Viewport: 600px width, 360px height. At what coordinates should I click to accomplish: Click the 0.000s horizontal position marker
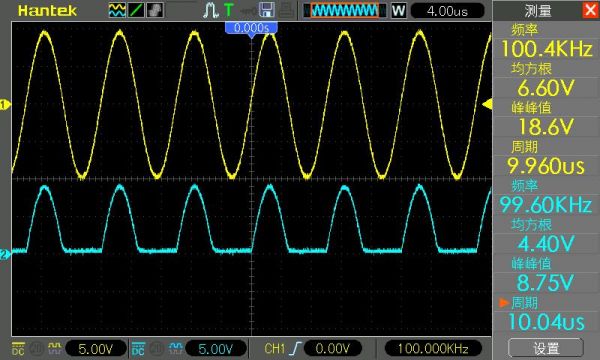[x=251, y=28]
